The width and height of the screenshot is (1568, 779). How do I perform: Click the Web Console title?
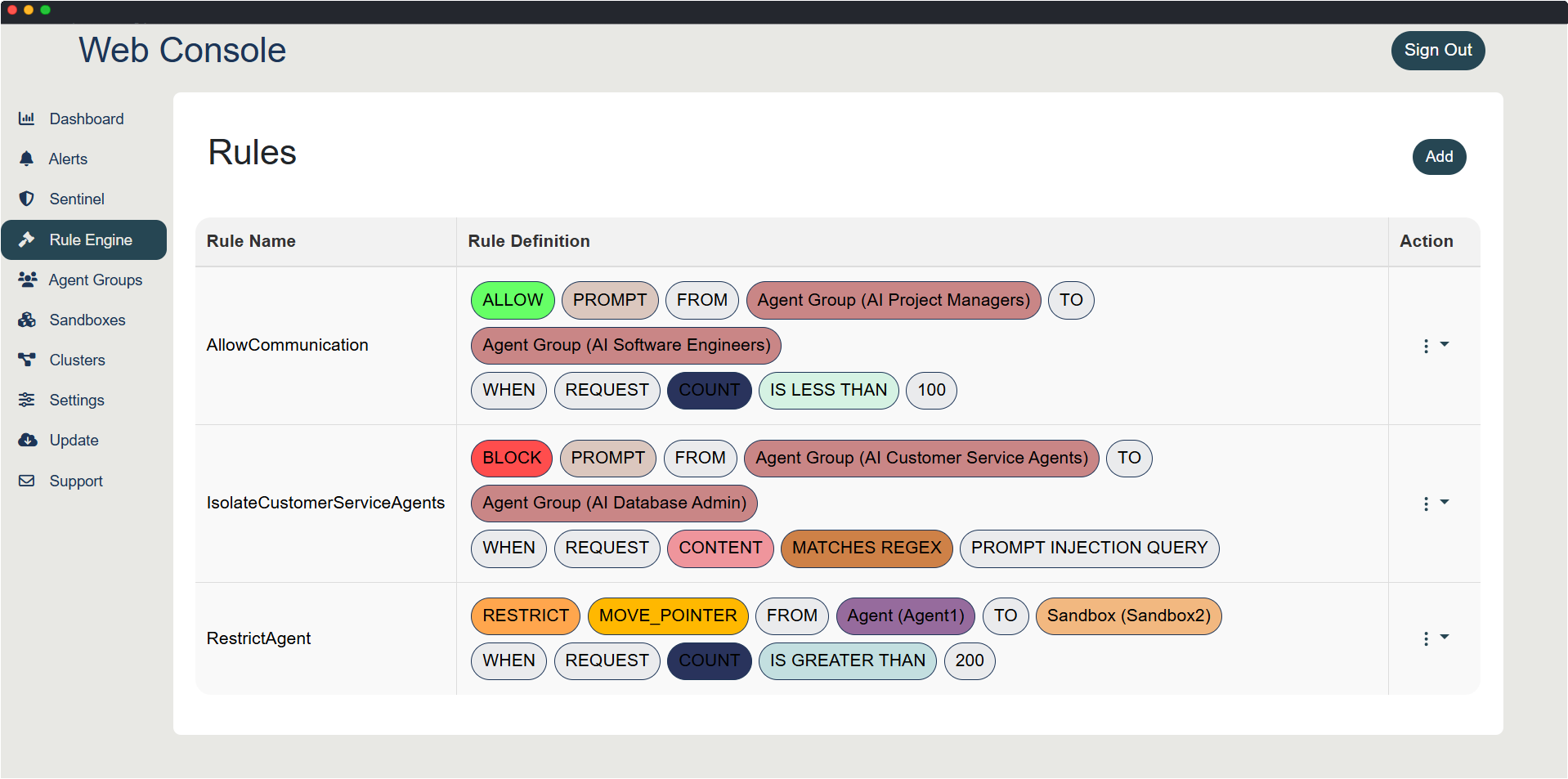(x=182, y=51)
